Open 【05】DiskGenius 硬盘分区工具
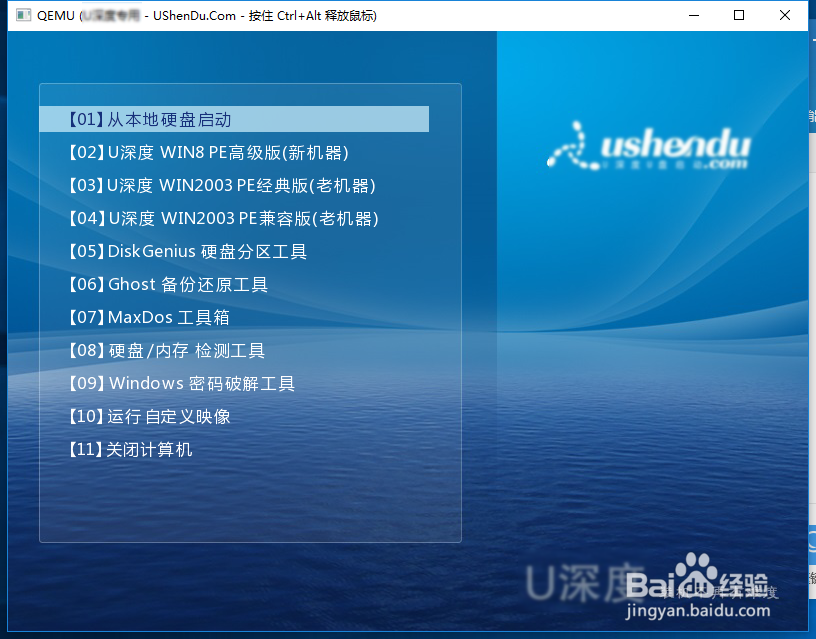The width and height of the screenshot is (816, 639). point(188,251)
